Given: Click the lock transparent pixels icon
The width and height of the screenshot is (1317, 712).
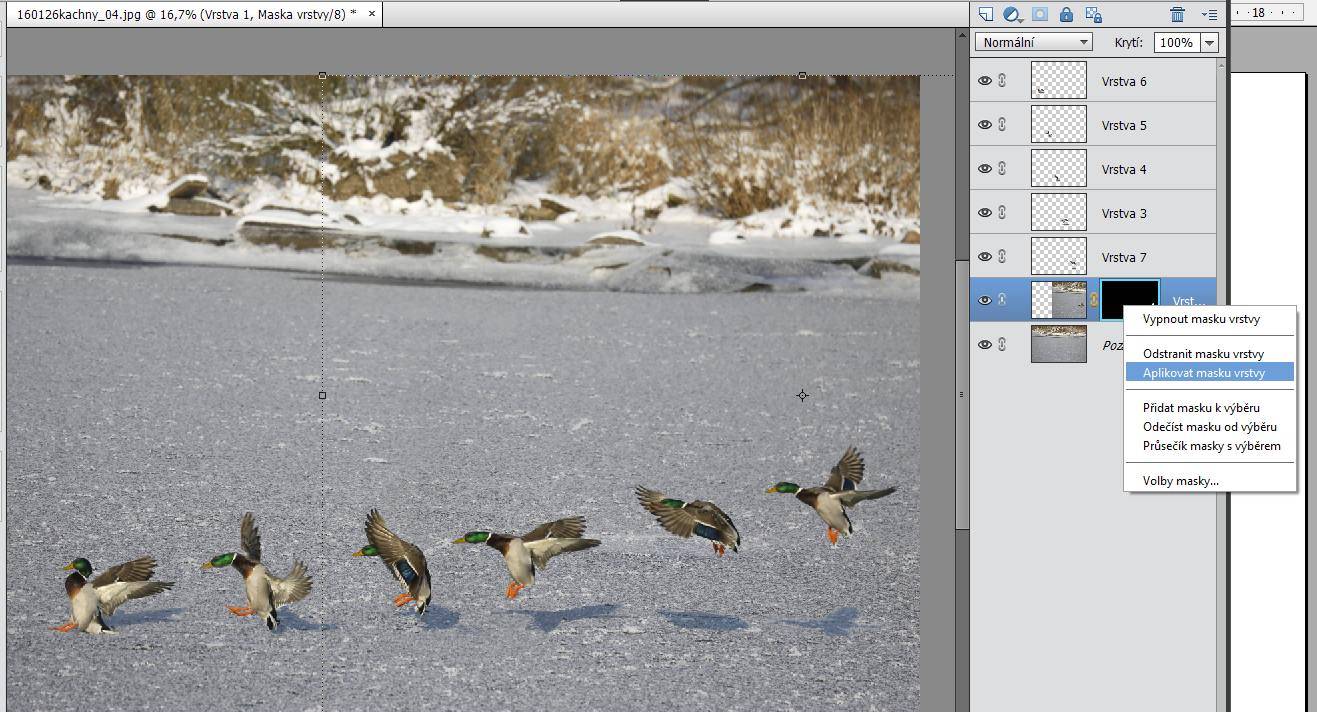Looking at the screenshot, I should pyautogui.click(x=1093, y=14).
